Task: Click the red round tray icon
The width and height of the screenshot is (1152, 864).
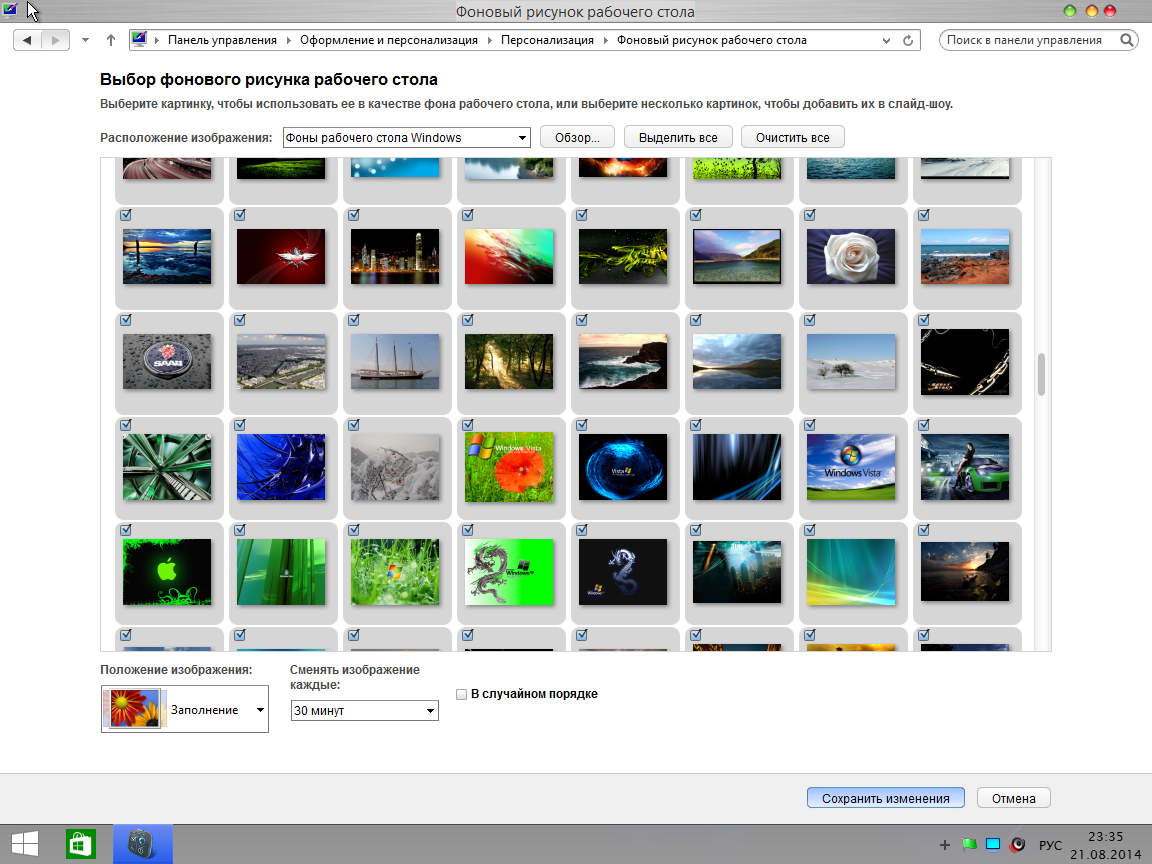Action: click(1018, 845)
